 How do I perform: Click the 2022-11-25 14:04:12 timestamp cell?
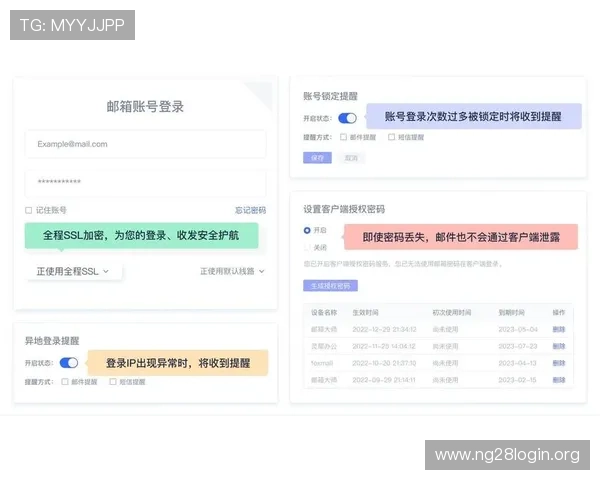(384, 346)
